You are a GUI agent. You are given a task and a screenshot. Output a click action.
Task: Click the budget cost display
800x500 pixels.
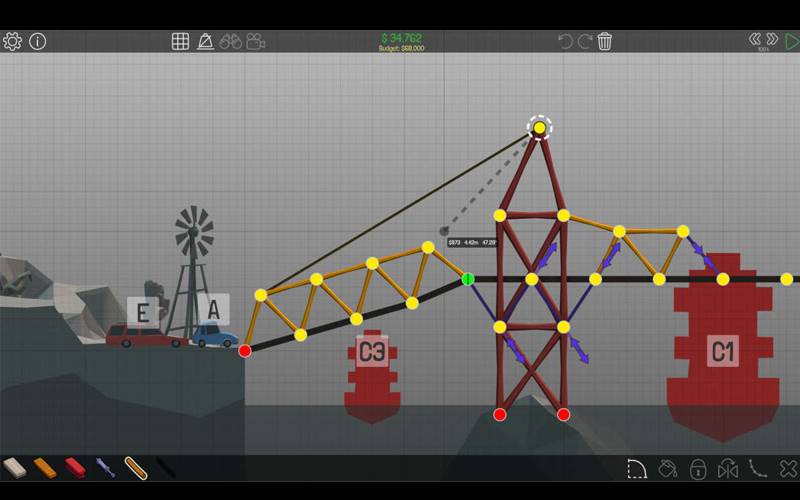[x=401, y=41]
